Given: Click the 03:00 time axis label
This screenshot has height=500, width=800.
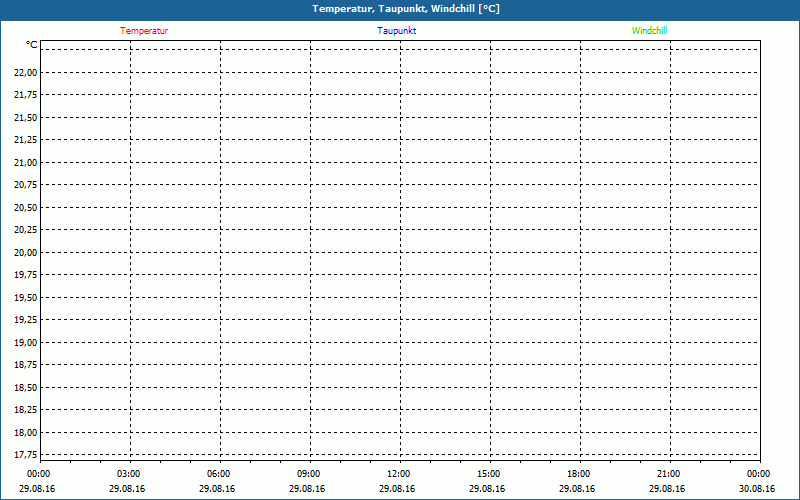Looking at the screenshot, I should tap(128, 474).
